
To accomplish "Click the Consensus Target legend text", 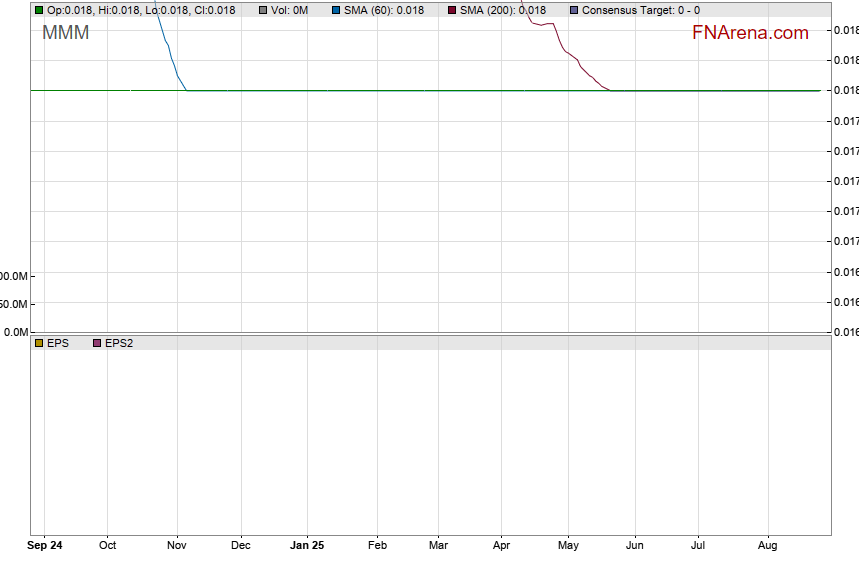I will click(640, 10).
